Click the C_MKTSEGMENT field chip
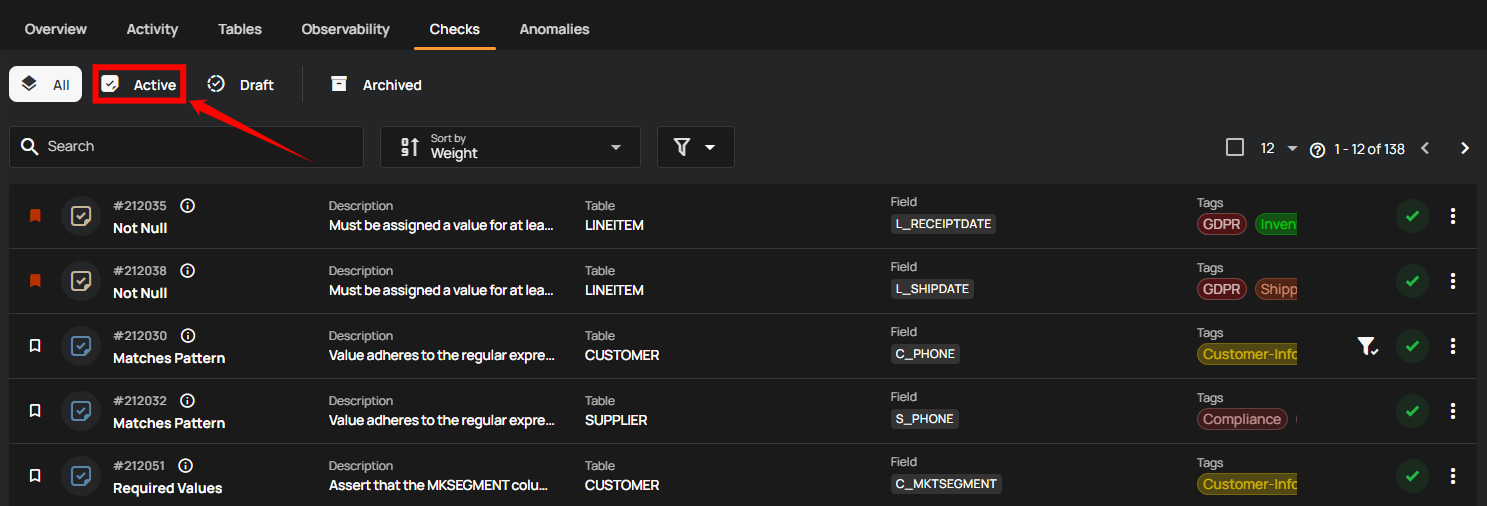The image size is (1487, 506). click(x=946, y=484)
